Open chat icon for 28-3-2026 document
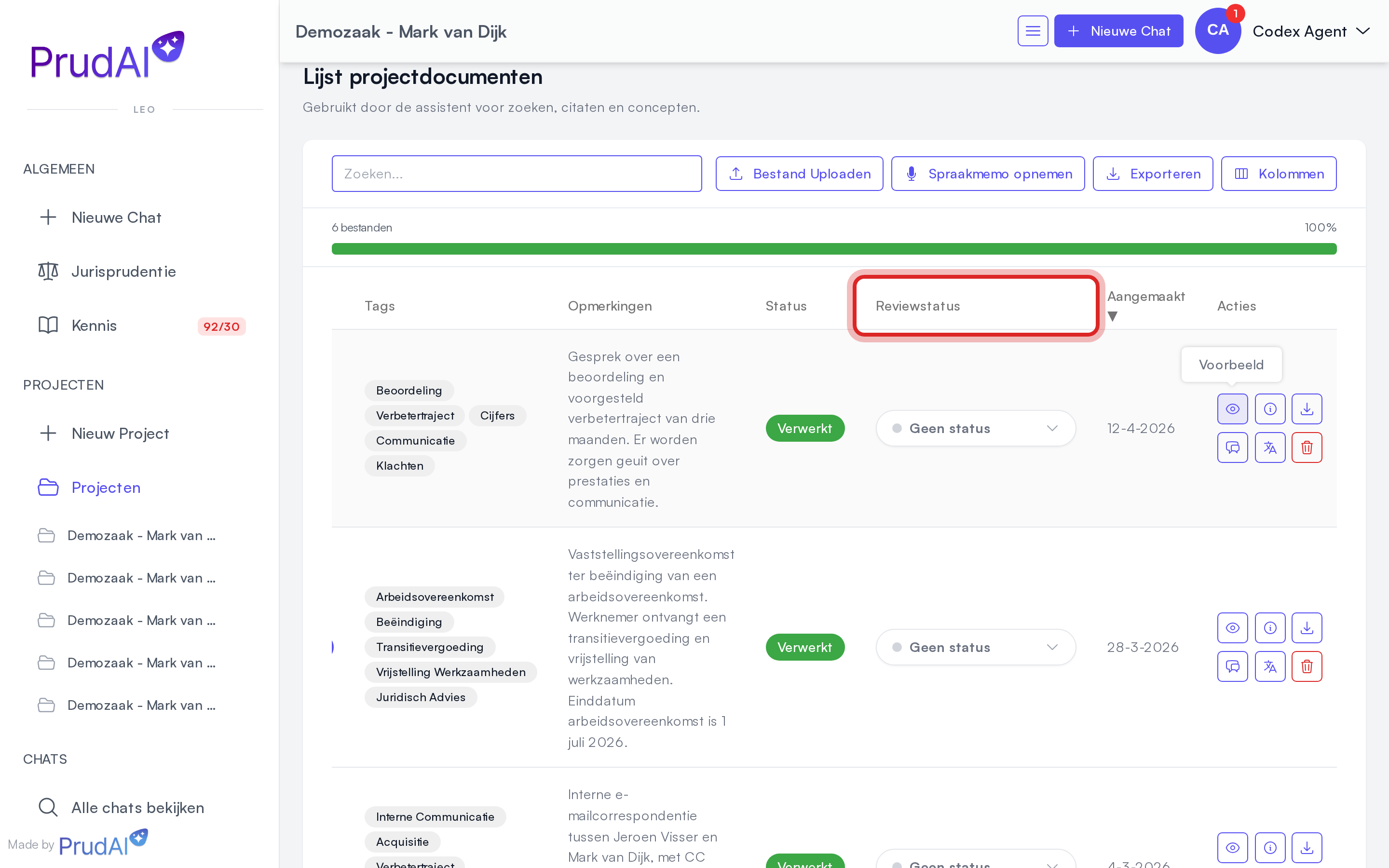The width and height of the screenshot is (1389, 868). pos(1232,666)
